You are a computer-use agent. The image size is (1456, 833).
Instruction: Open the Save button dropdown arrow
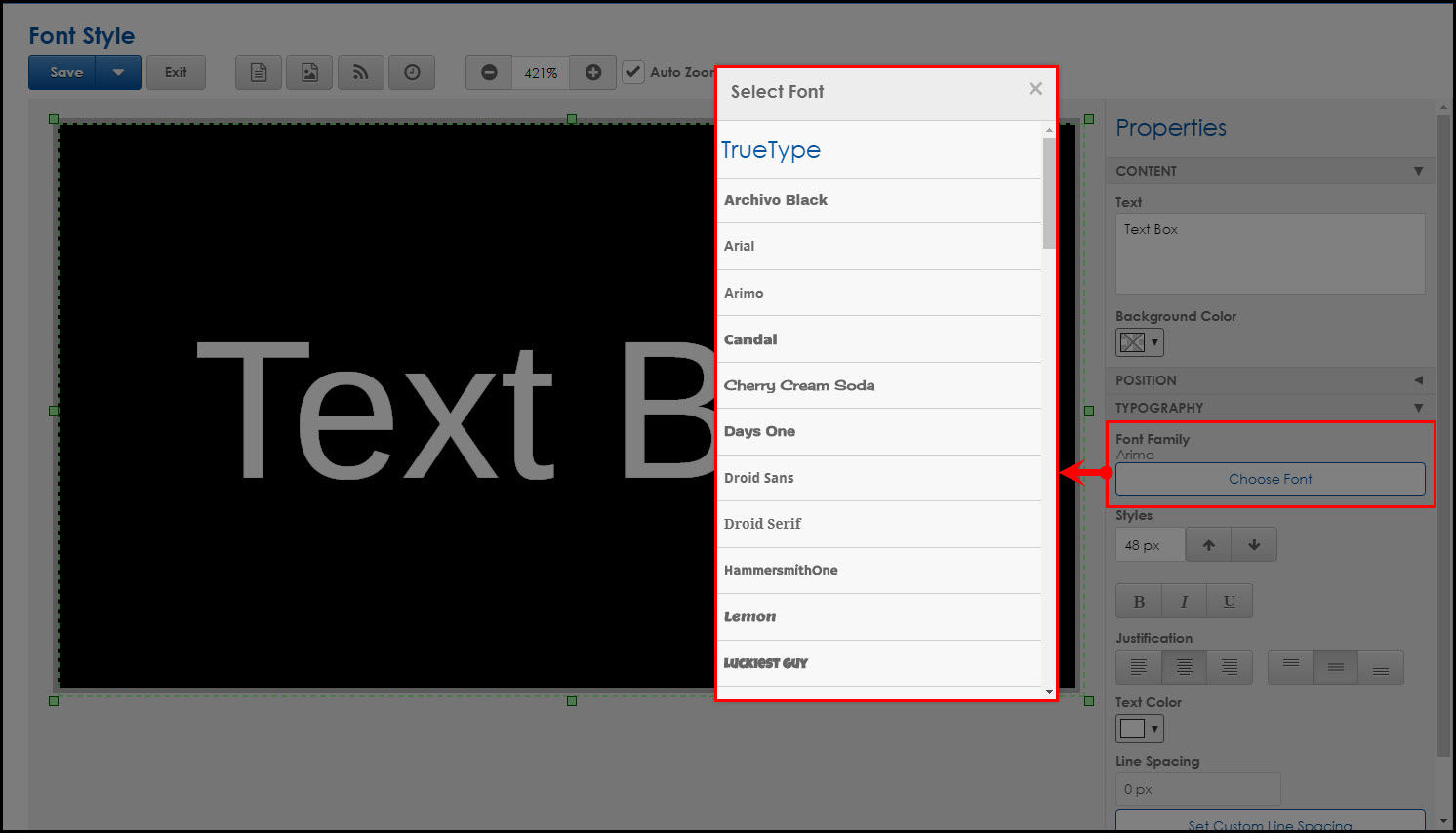119,71
